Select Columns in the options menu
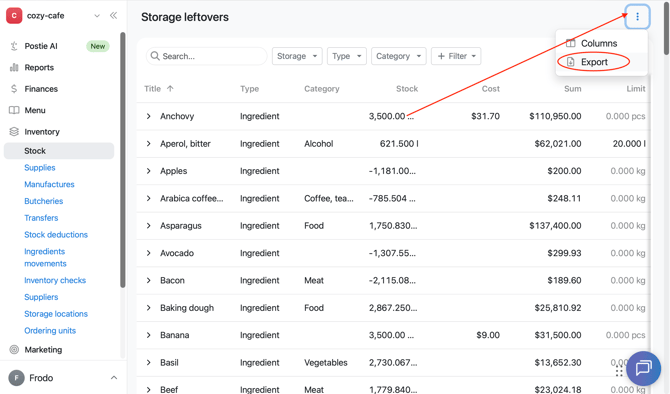The height and width of the screenshot is (394, 670). point(602,43)
